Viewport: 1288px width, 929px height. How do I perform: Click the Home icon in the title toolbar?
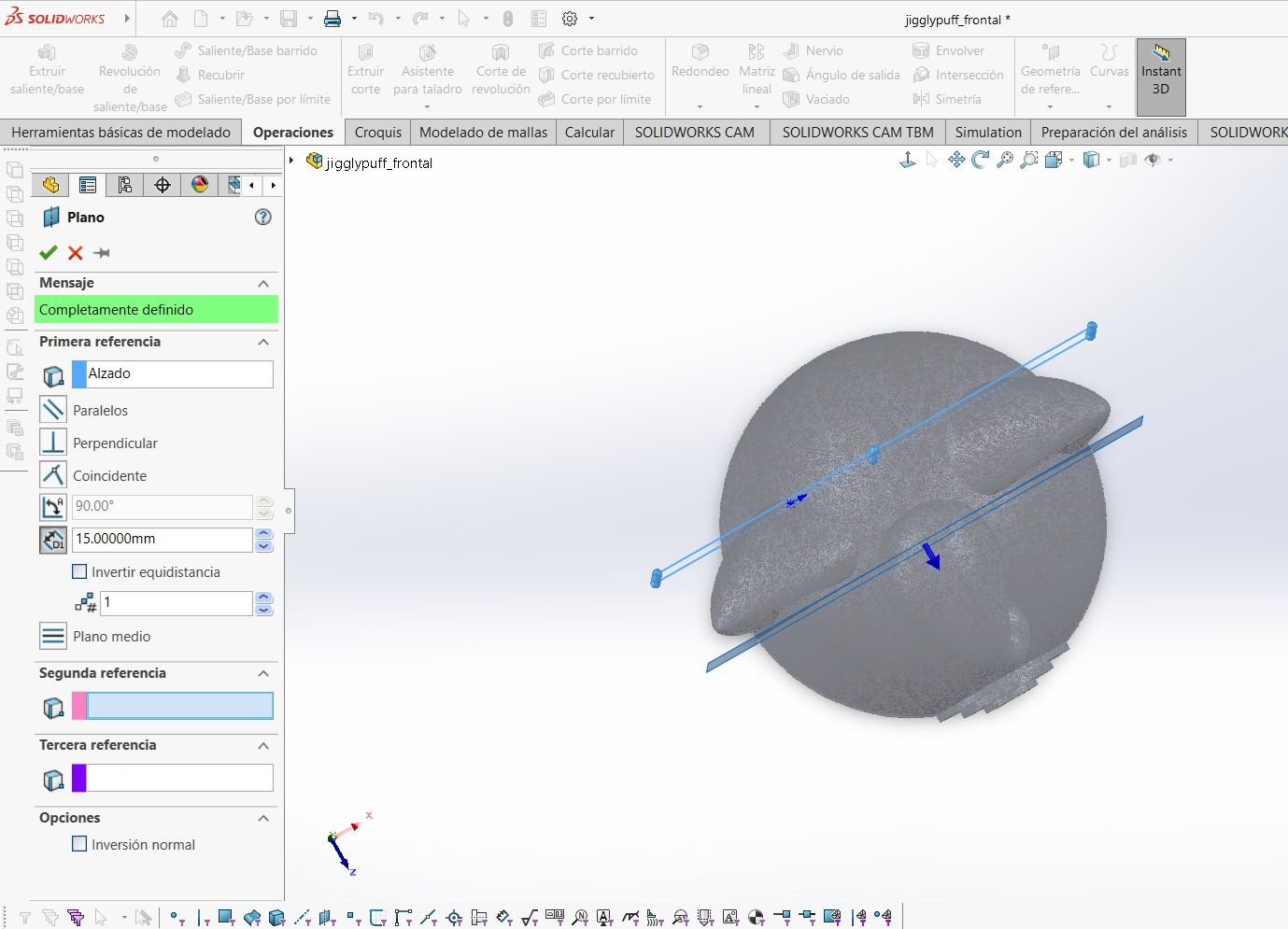point(169,19)
